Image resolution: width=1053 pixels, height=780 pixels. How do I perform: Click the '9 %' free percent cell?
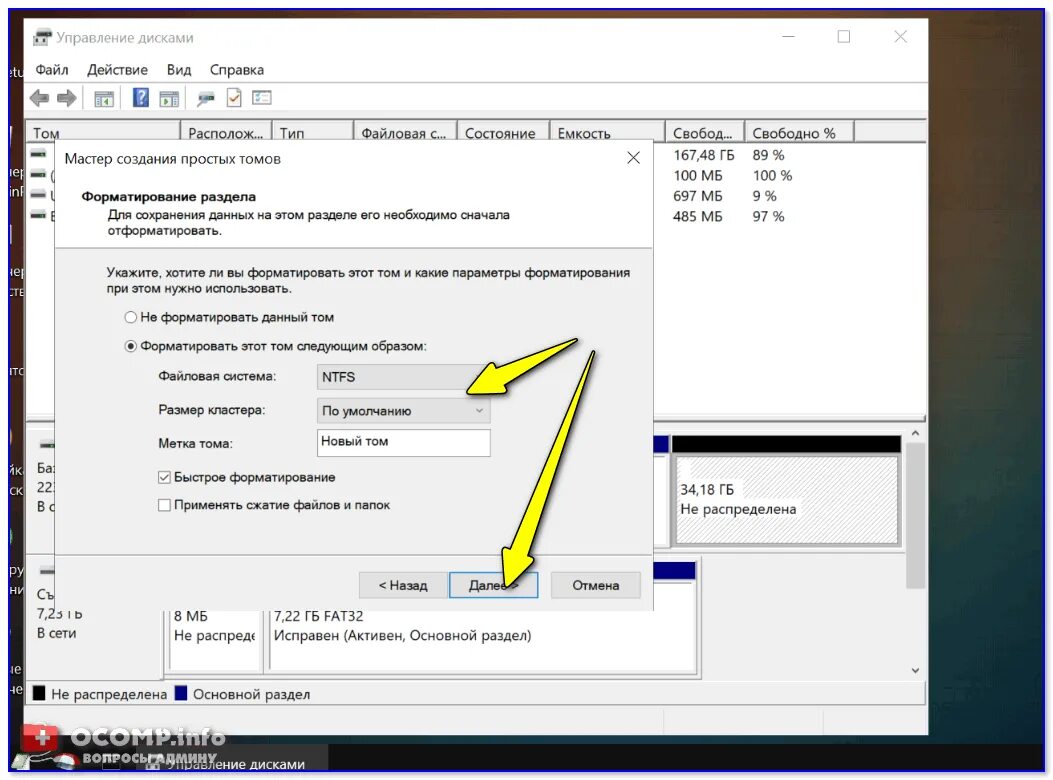click(x=764, y=196)
